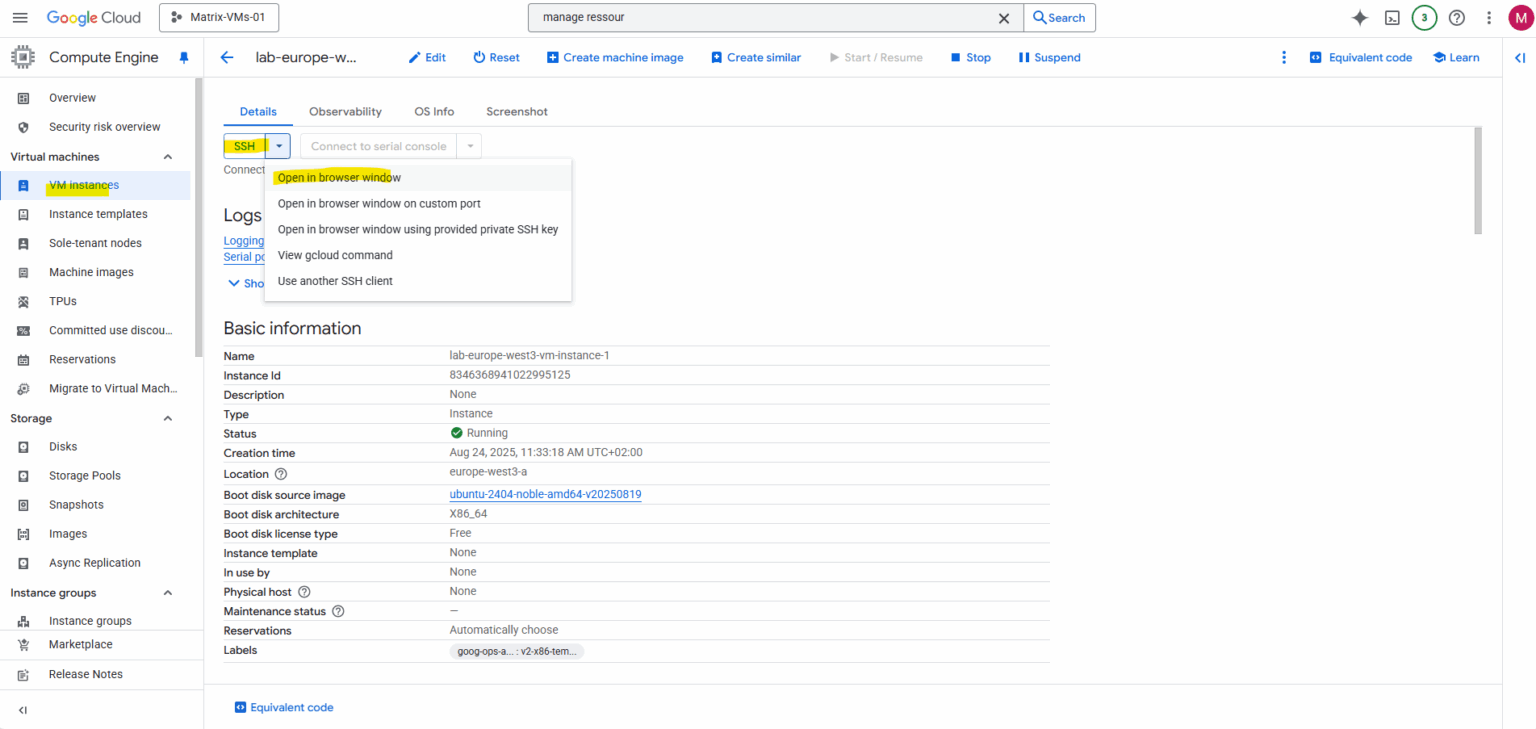The image size is (1536, 729).
Task: Click the Compute Engine pin icon
Action: pyautogui.click(x=184, y=57)
